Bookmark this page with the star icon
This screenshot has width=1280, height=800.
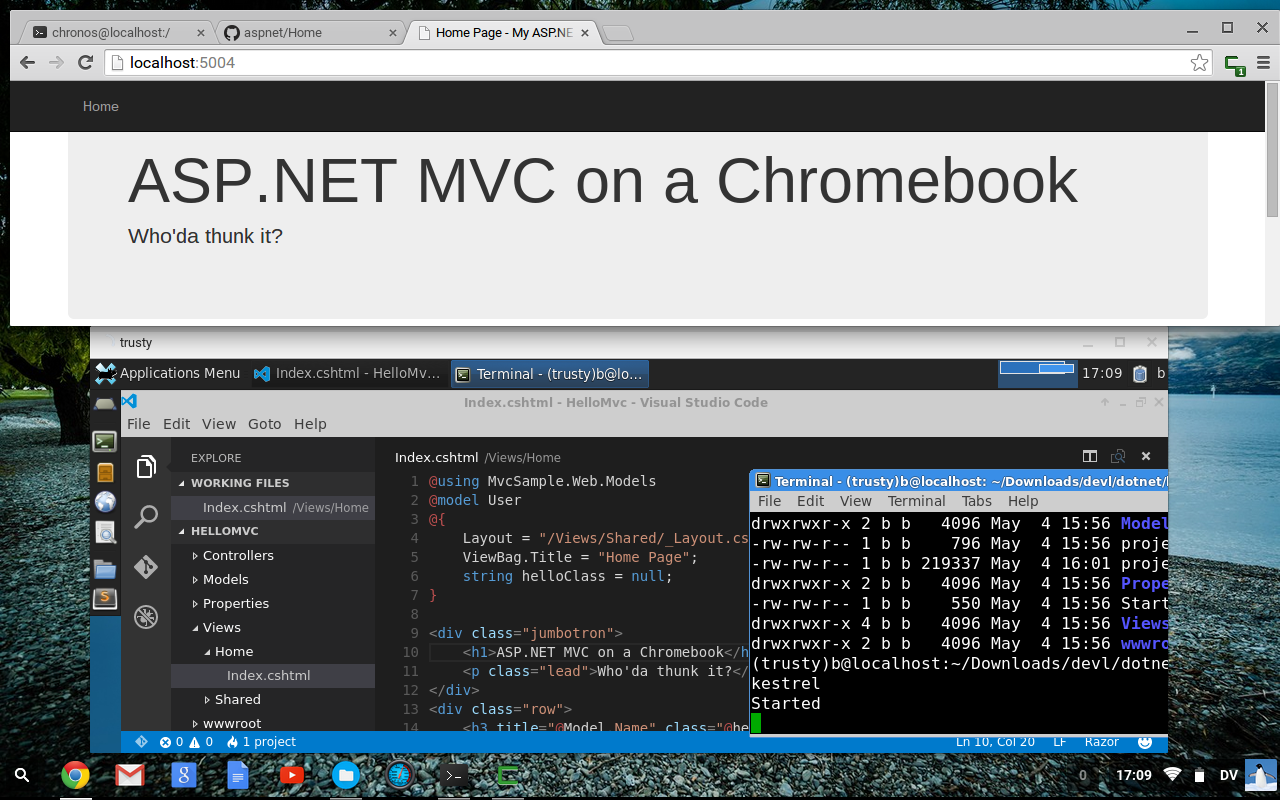[1199, 63]
